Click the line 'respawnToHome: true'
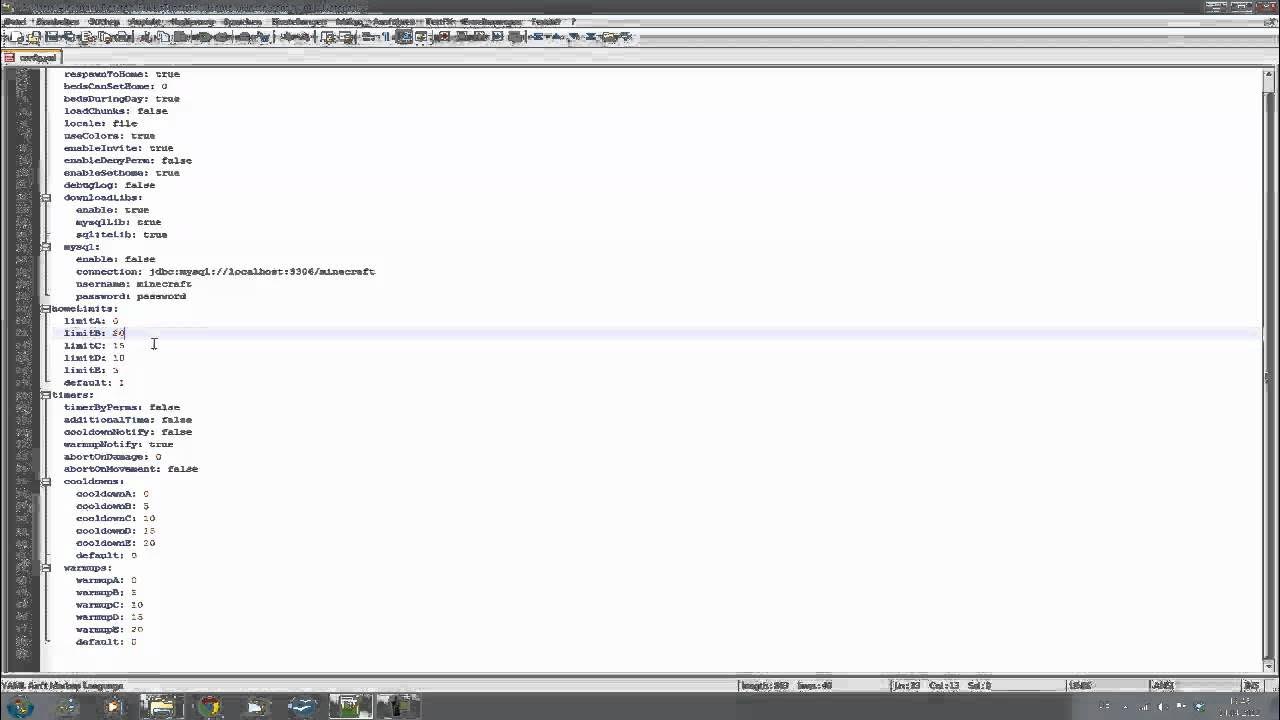Image resolution: width=1280 pixels, height=720 pixels. pos(122,74)
